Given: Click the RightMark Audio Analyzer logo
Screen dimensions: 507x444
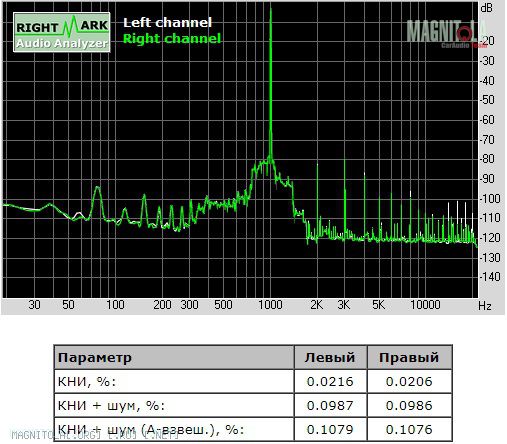Looking at the screenshot, I should click(x=62, y=32).
